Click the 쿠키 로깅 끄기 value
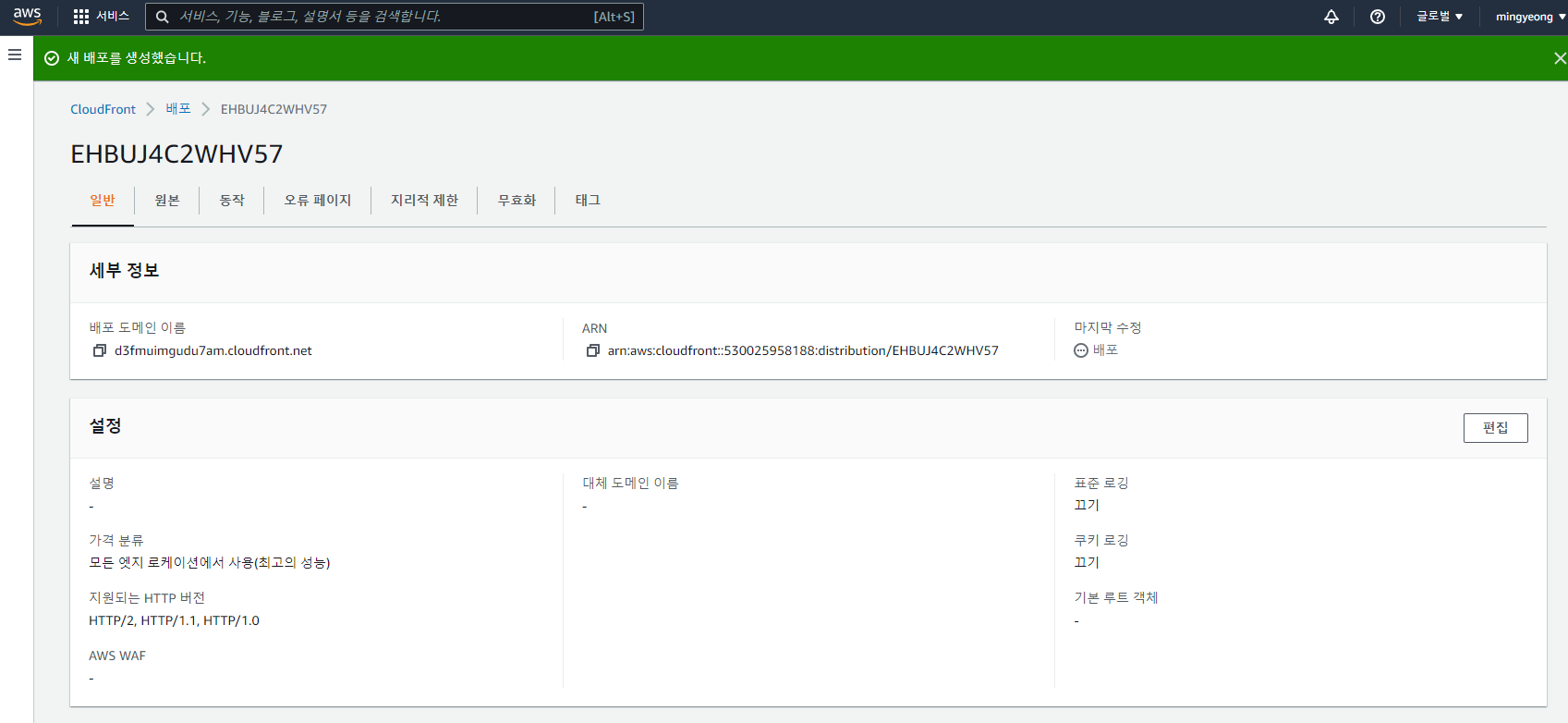 pos(1087,563)
